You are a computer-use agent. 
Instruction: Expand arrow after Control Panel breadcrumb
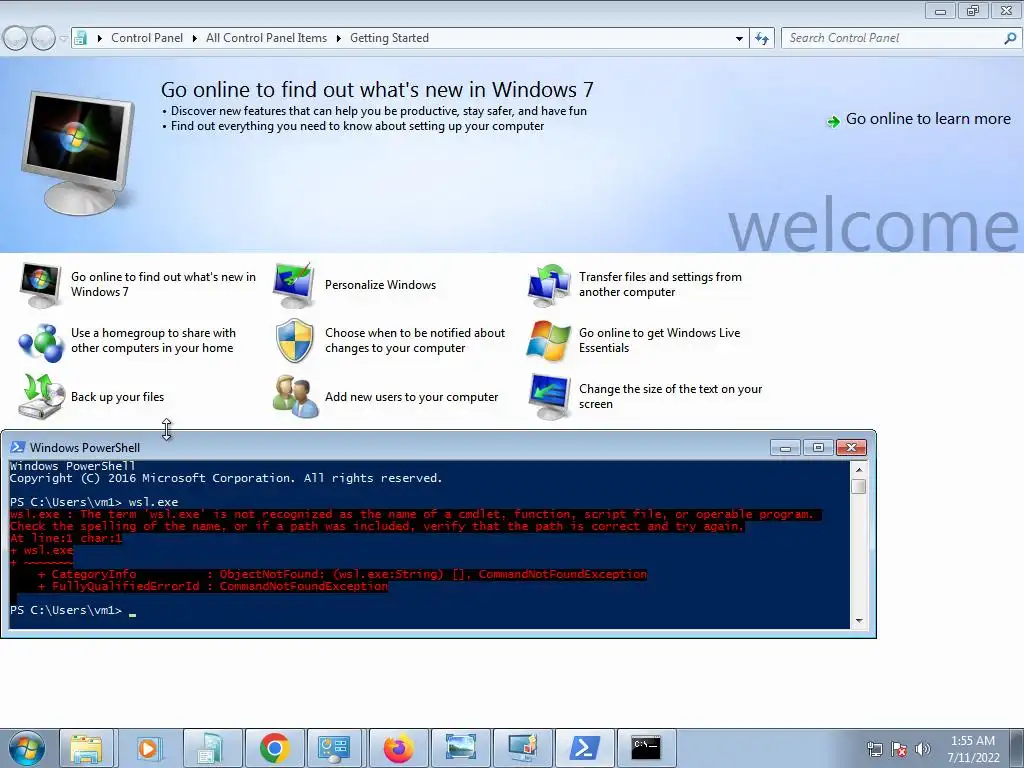(x=195, y=38)
